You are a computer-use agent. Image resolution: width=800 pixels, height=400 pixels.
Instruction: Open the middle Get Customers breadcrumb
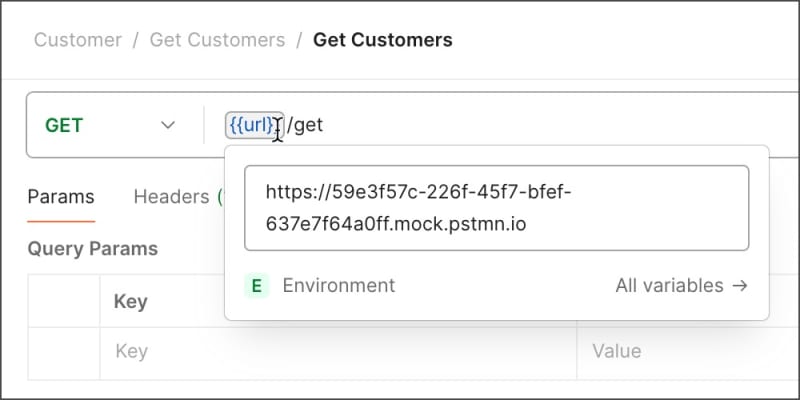point(217,41)
